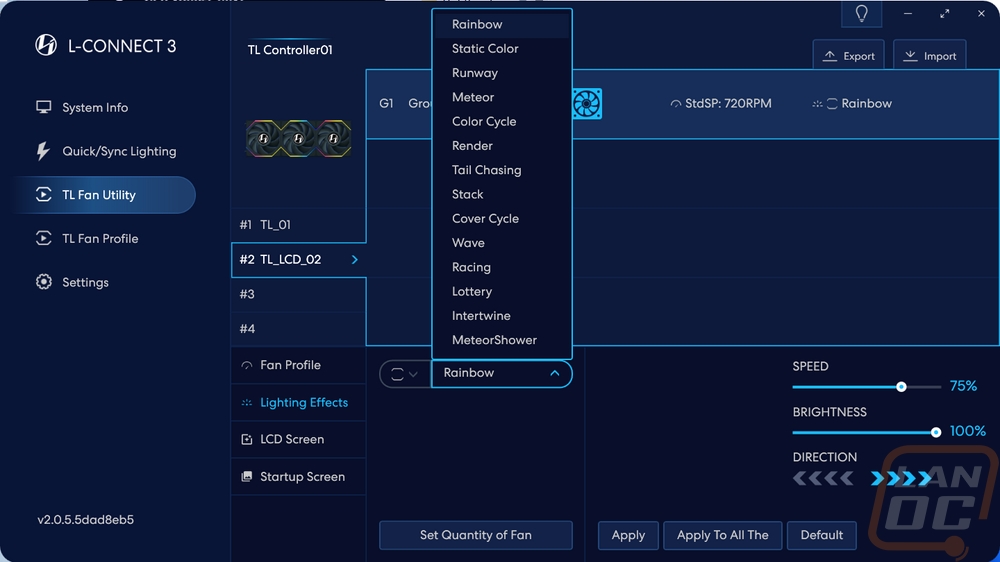1000x562 pixels.
Task: Click the Apply button
Action: point(628,535)
